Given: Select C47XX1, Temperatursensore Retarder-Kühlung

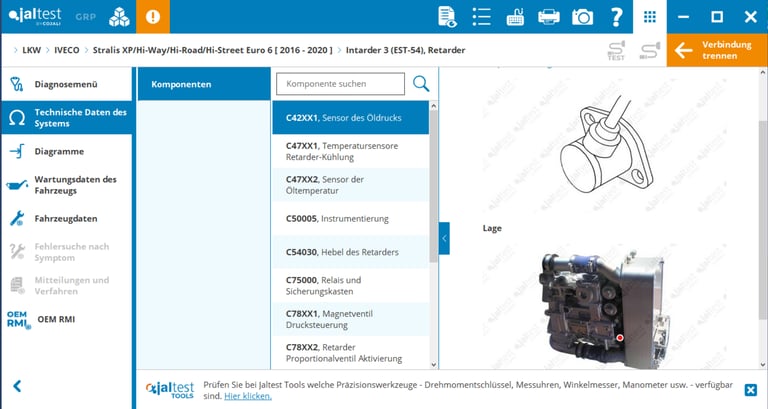Looking at the screenshot, I should coord(351,151).
